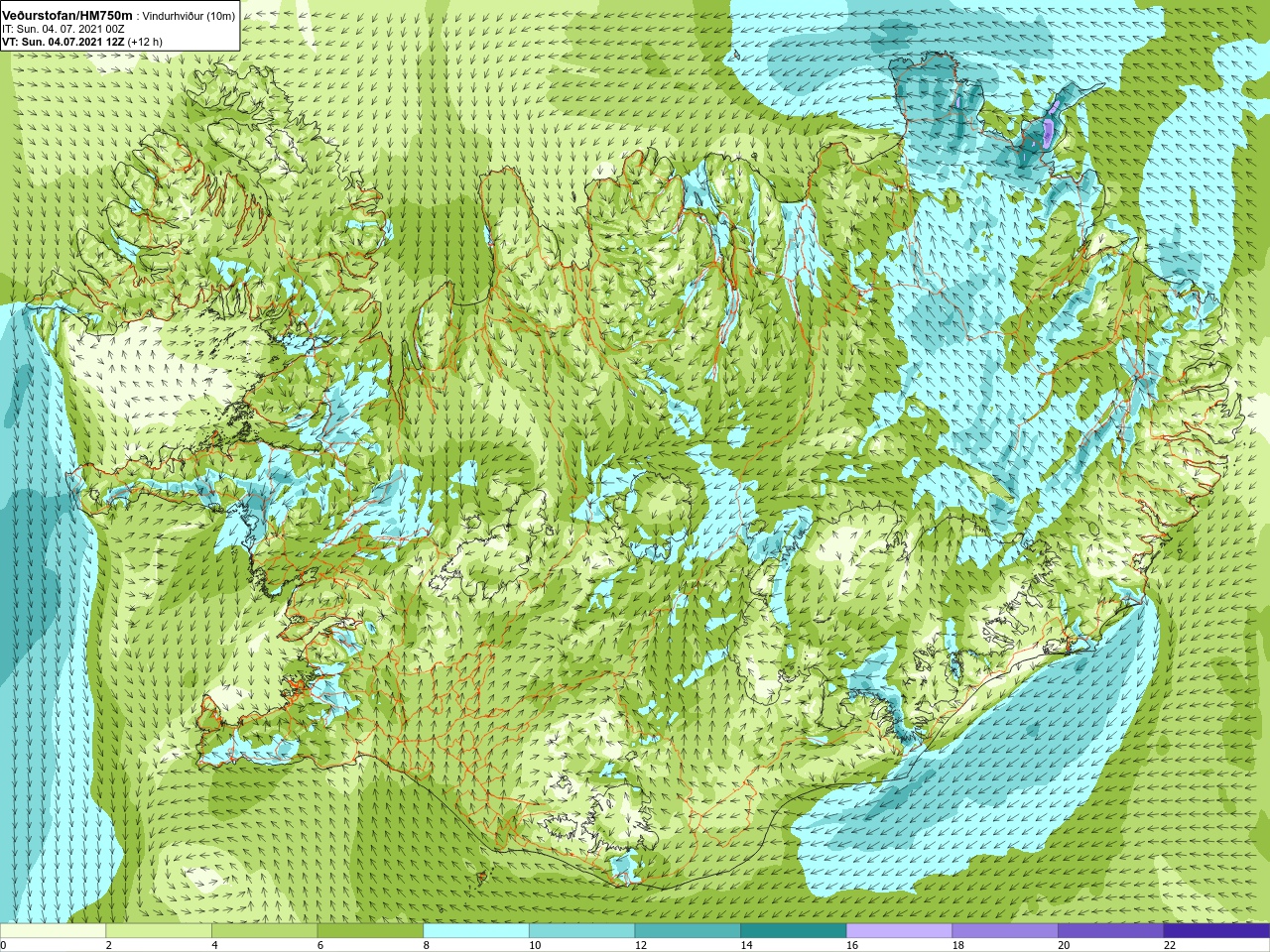The image size is (1270, 952).
Task: Select the light green 2–4 legend swatch
Action: 159,931
